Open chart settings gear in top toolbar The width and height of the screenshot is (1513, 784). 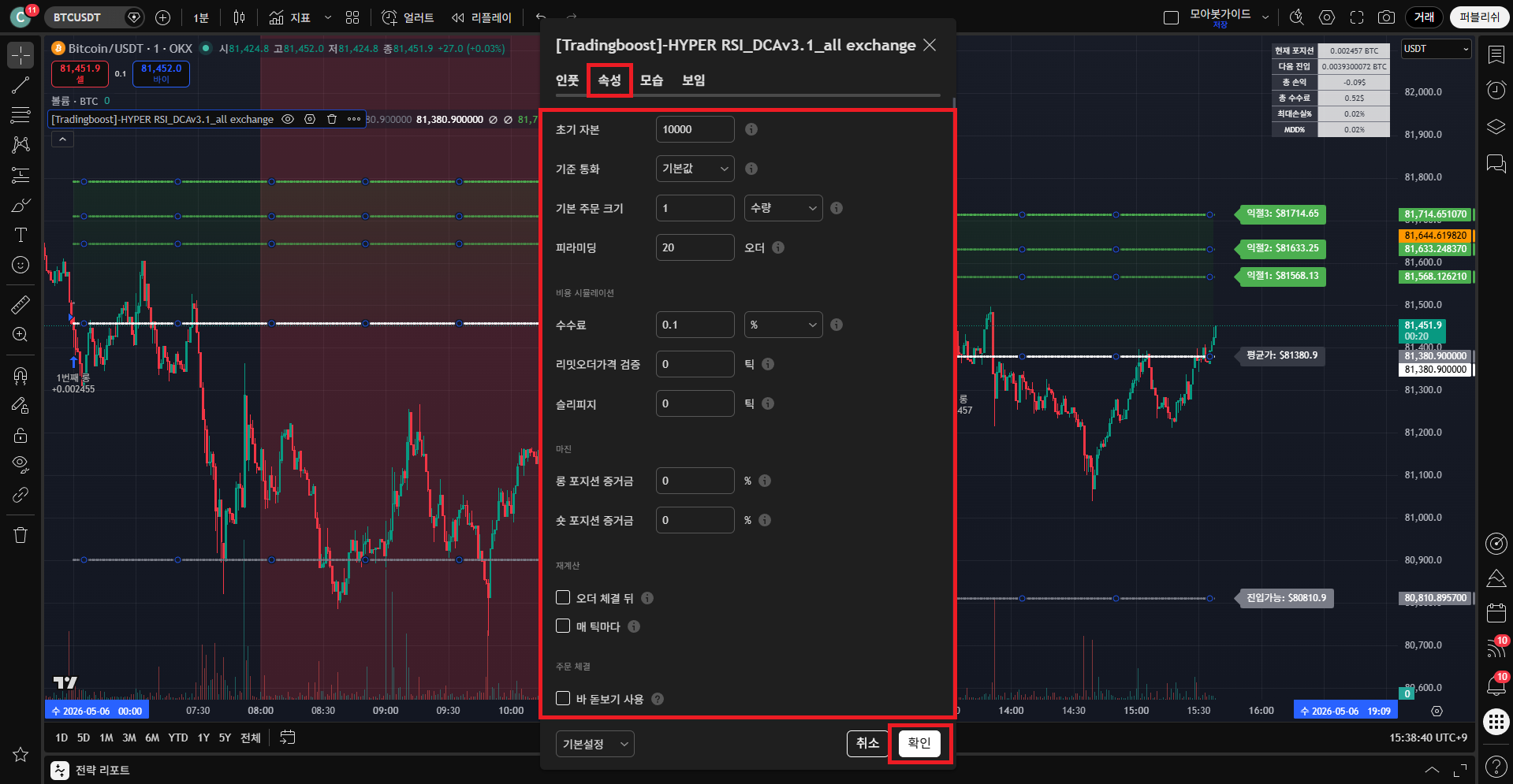[x=1327, y=17]
